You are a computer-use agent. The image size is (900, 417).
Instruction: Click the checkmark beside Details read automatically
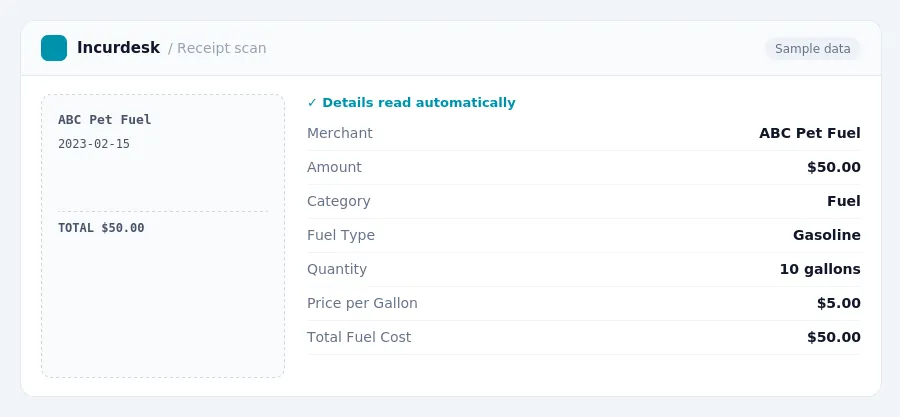(312, 103)
